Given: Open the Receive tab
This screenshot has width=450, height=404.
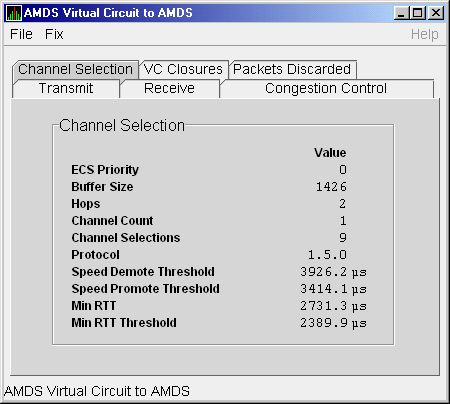Looking at the screenshot, I should pyautogui.click(x=169, y=88).
